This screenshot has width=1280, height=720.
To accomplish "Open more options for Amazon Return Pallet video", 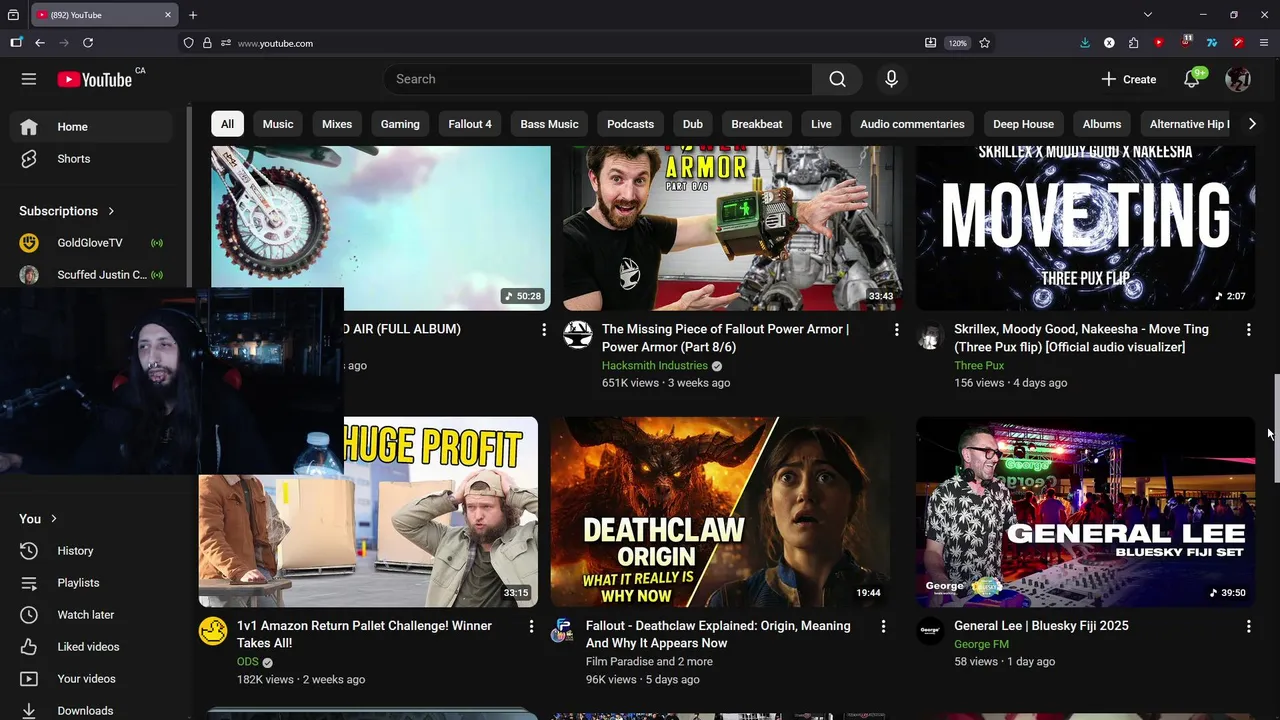I will pyautogui.click(x=531, y=626).
